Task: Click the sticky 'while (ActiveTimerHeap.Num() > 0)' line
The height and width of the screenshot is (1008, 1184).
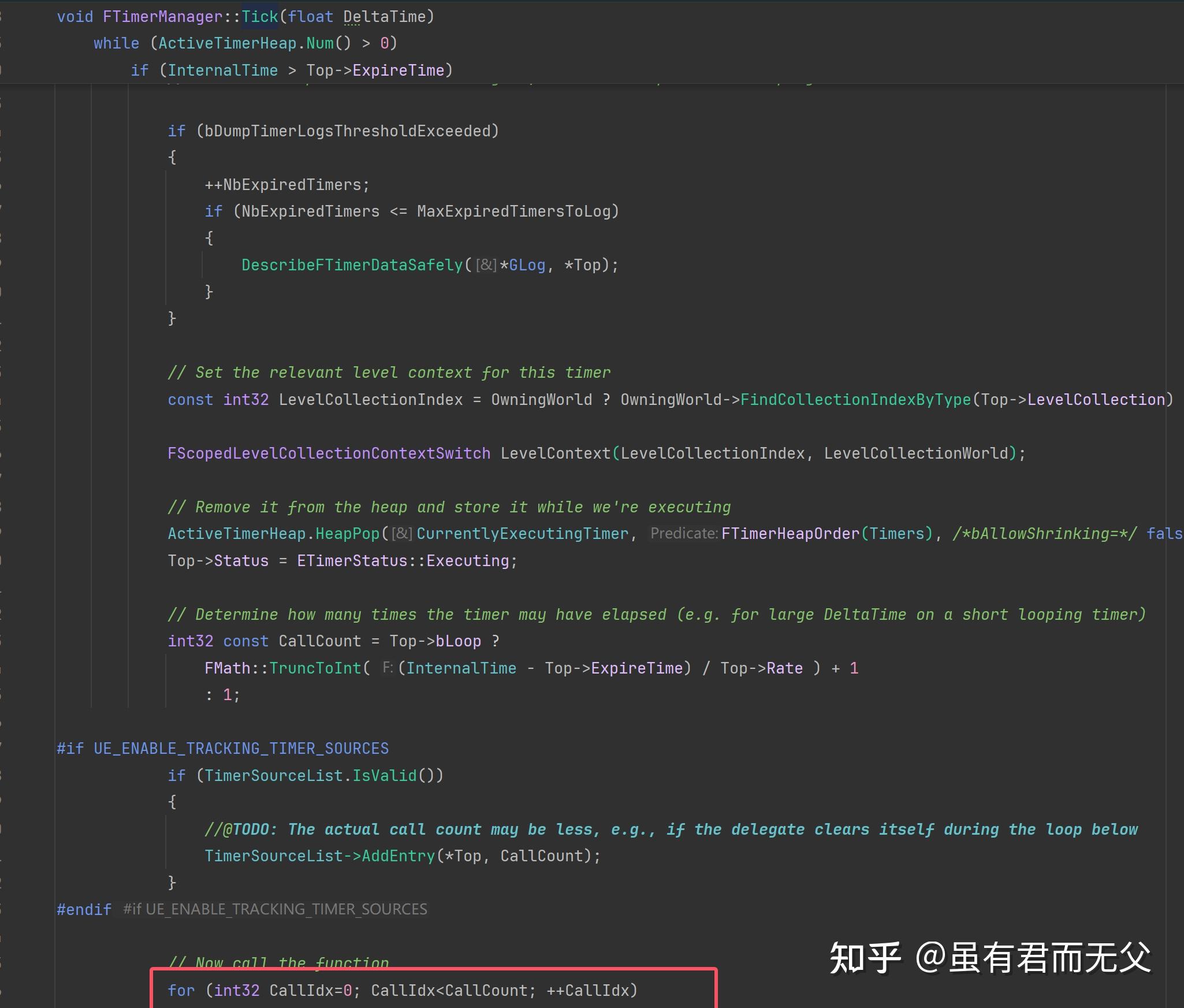Action: [245, 43]
